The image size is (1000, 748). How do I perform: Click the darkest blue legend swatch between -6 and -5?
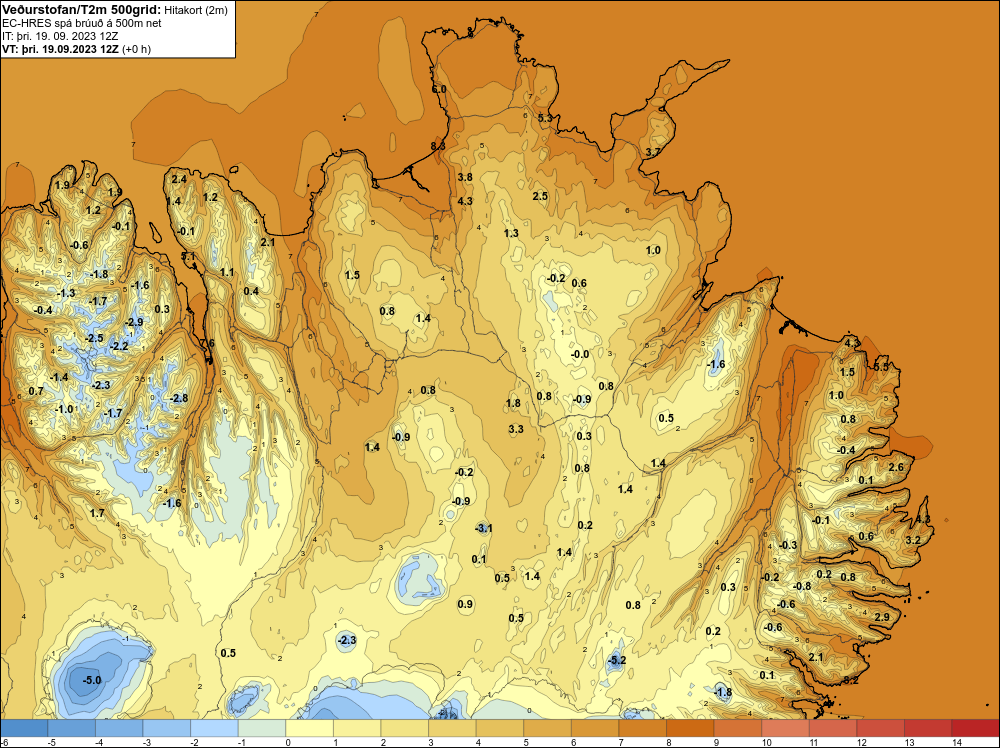point(24,728)
